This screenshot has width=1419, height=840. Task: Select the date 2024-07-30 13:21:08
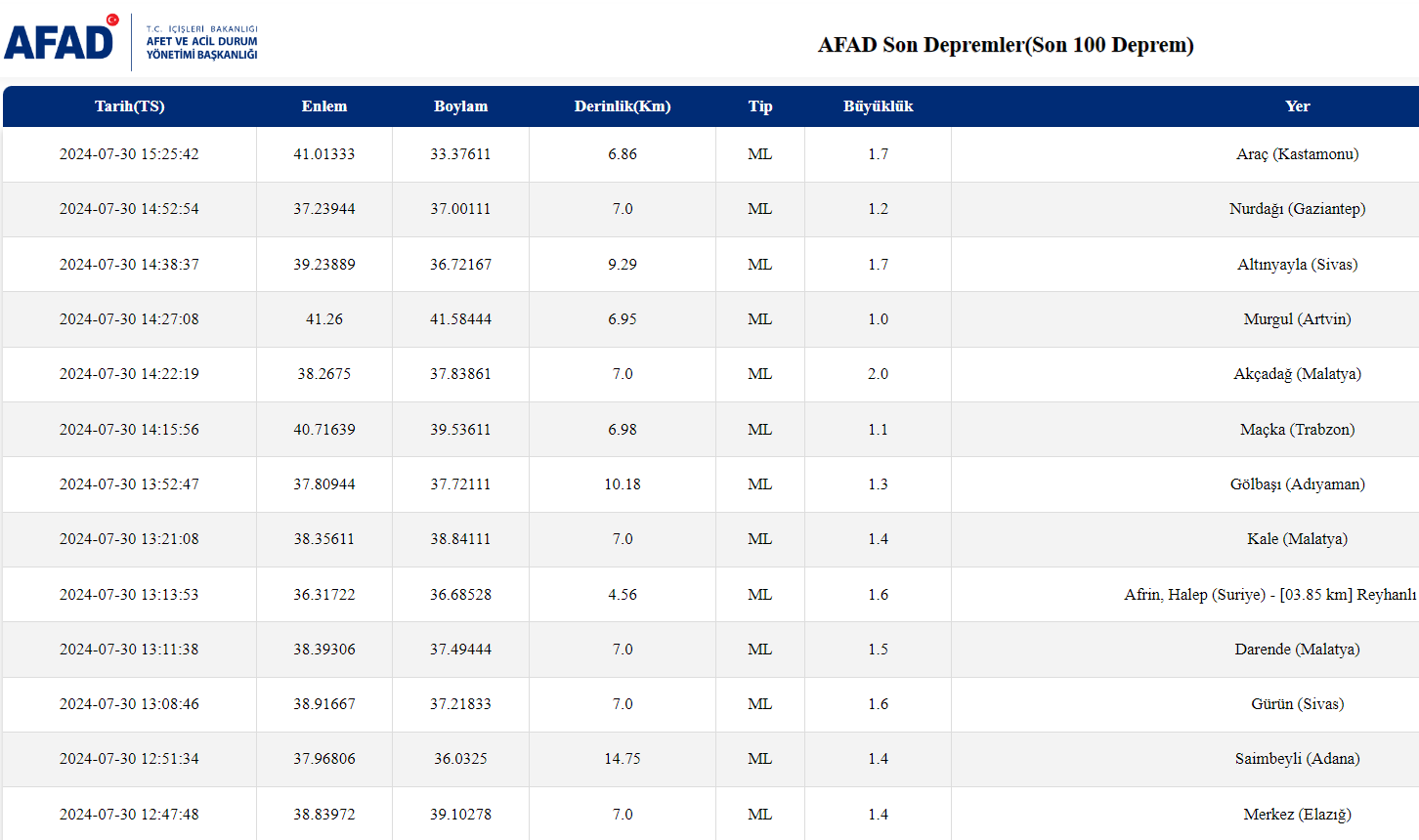[129, 539]
